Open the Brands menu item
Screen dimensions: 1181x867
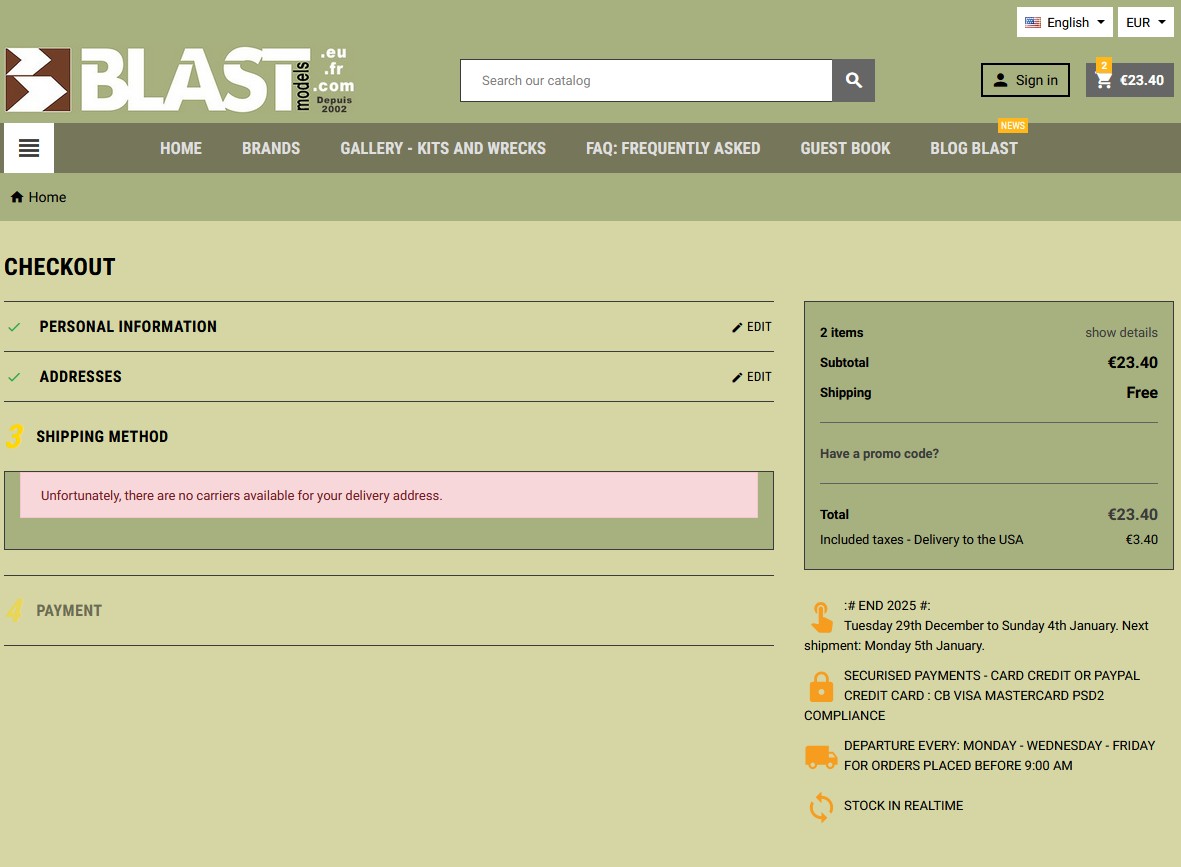coord(271,148)
